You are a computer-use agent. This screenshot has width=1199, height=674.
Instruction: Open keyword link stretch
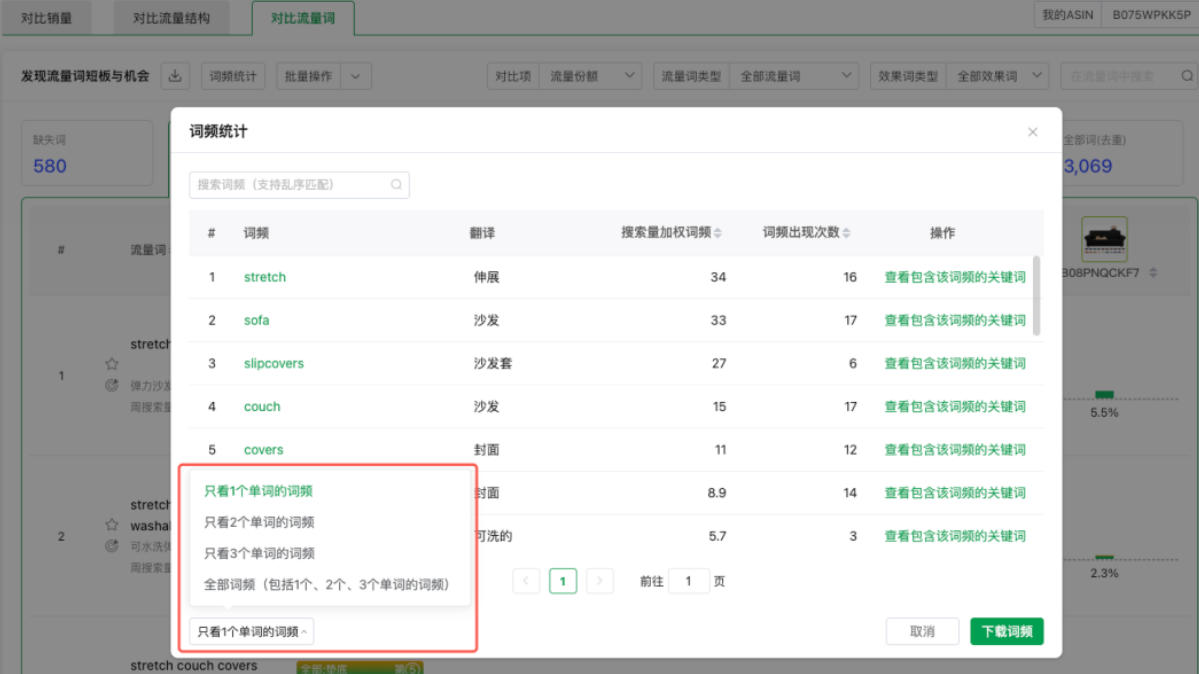(x=265, y=277)
